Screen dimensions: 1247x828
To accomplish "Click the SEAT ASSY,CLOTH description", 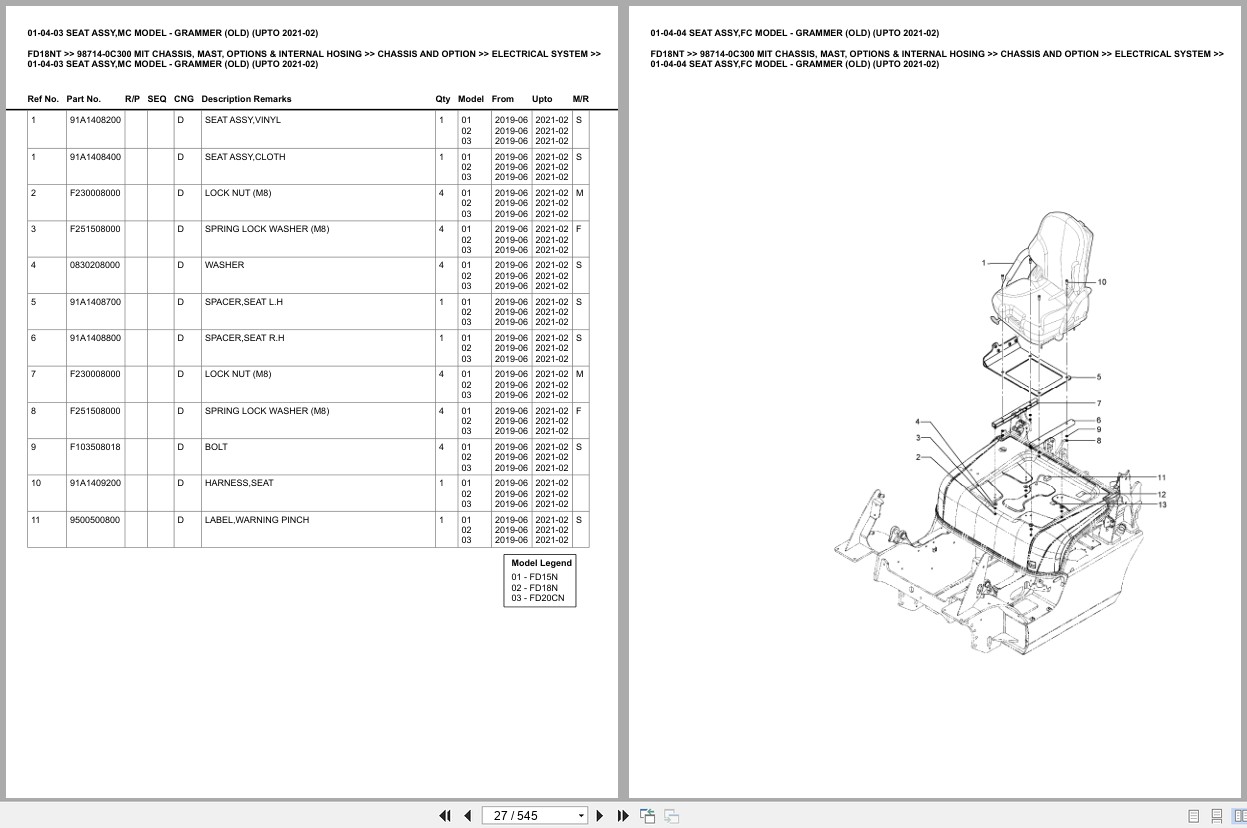I will pos(245,157).
